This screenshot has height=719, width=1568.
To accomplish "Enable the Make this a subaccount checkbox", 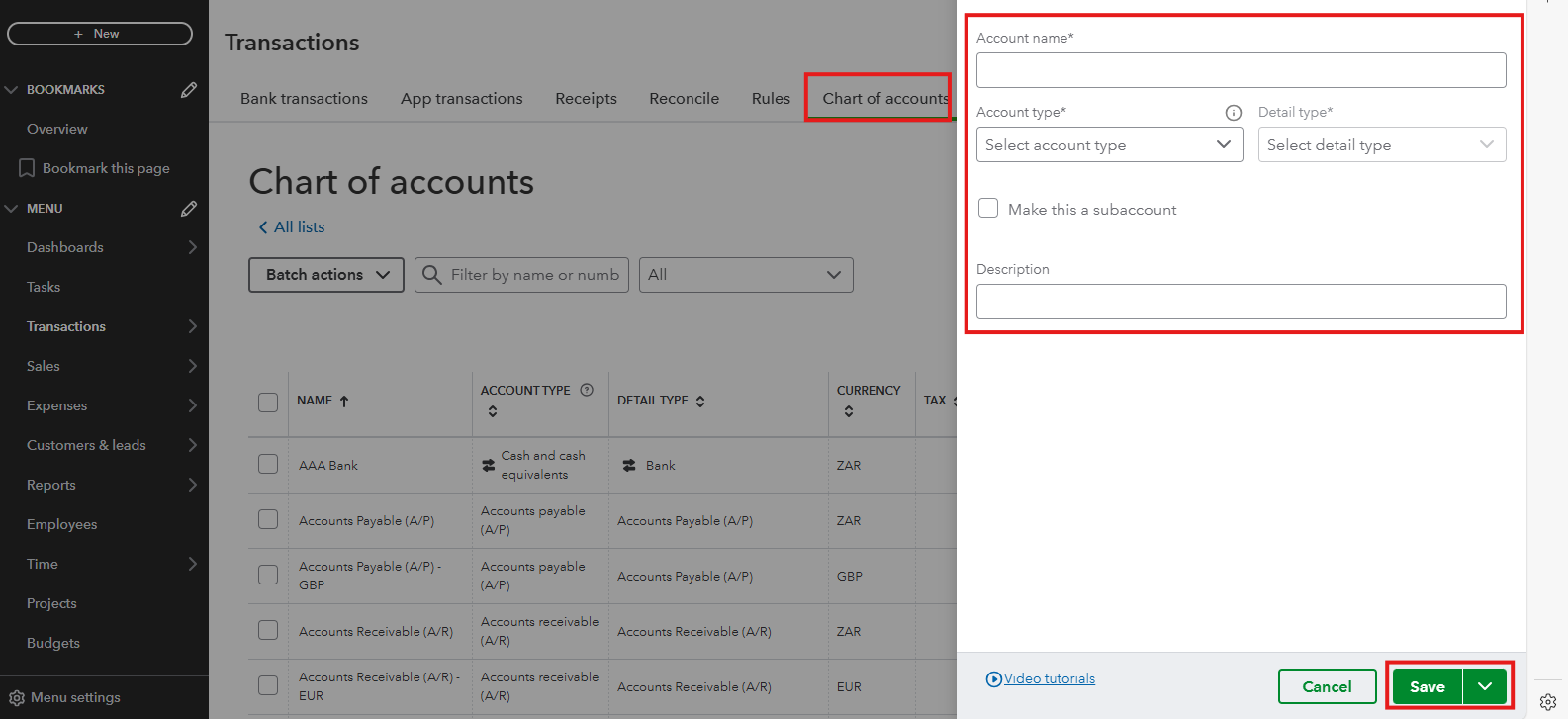I will click(988, 209).
